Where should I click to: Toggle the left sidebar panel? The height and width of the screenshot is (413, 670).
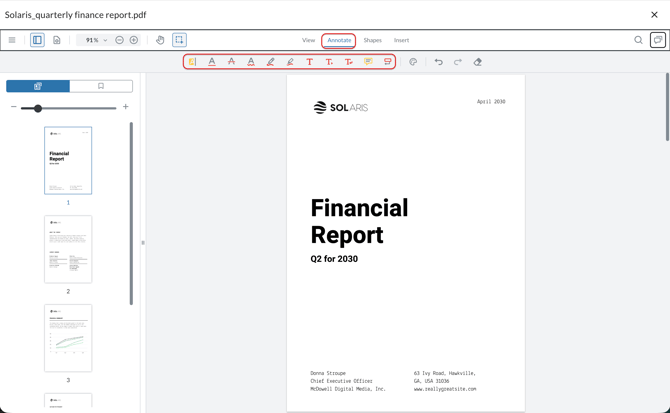[37, 40]
